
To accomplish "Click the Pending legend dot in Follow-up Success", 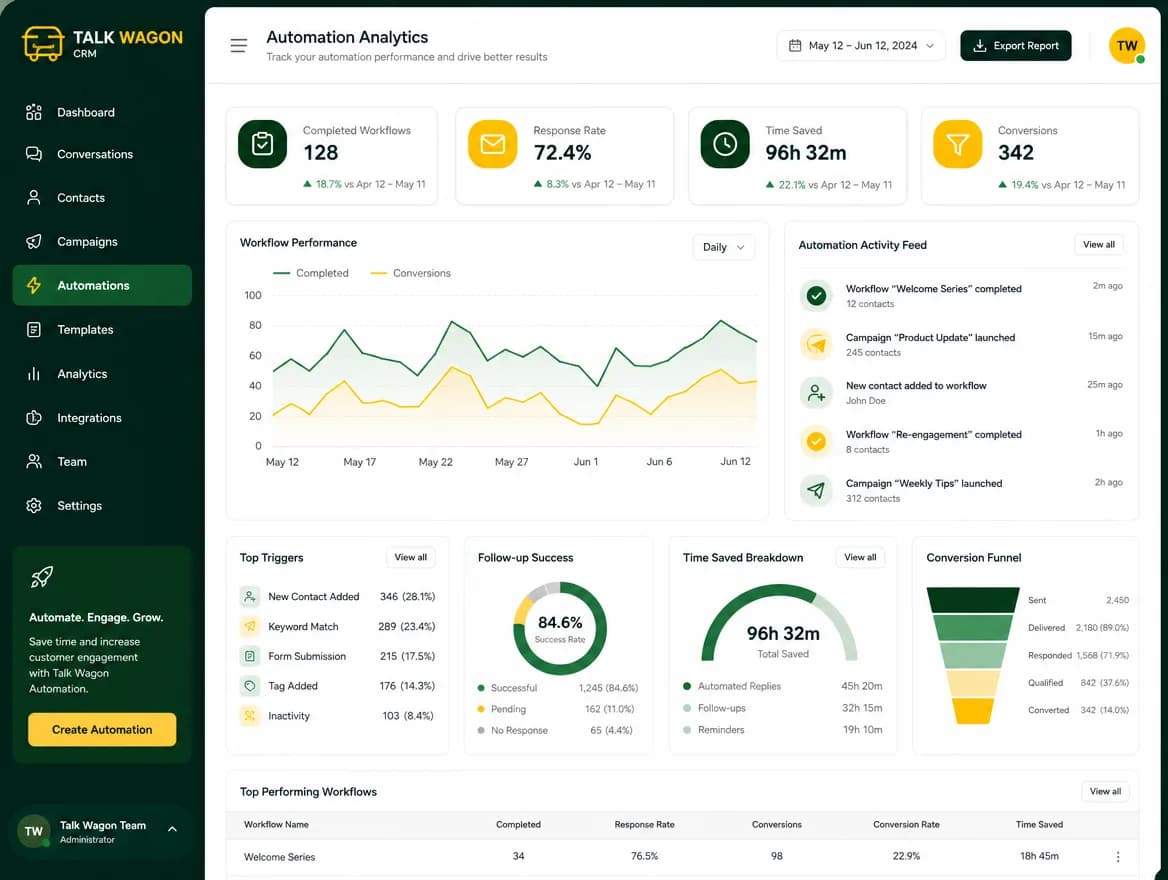I will click(481, 709).
